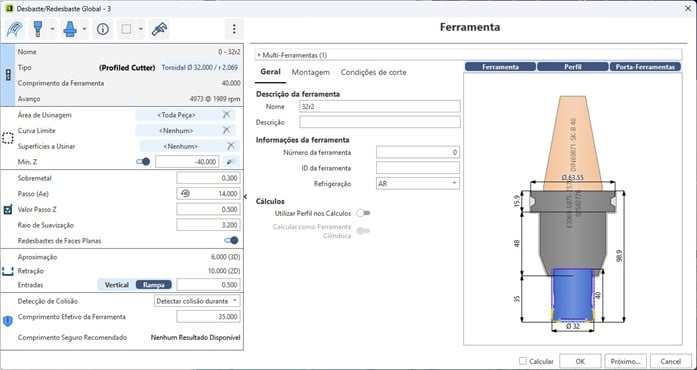
Task: Pick Min. Z value with picker icon
Action: [230, 162]
